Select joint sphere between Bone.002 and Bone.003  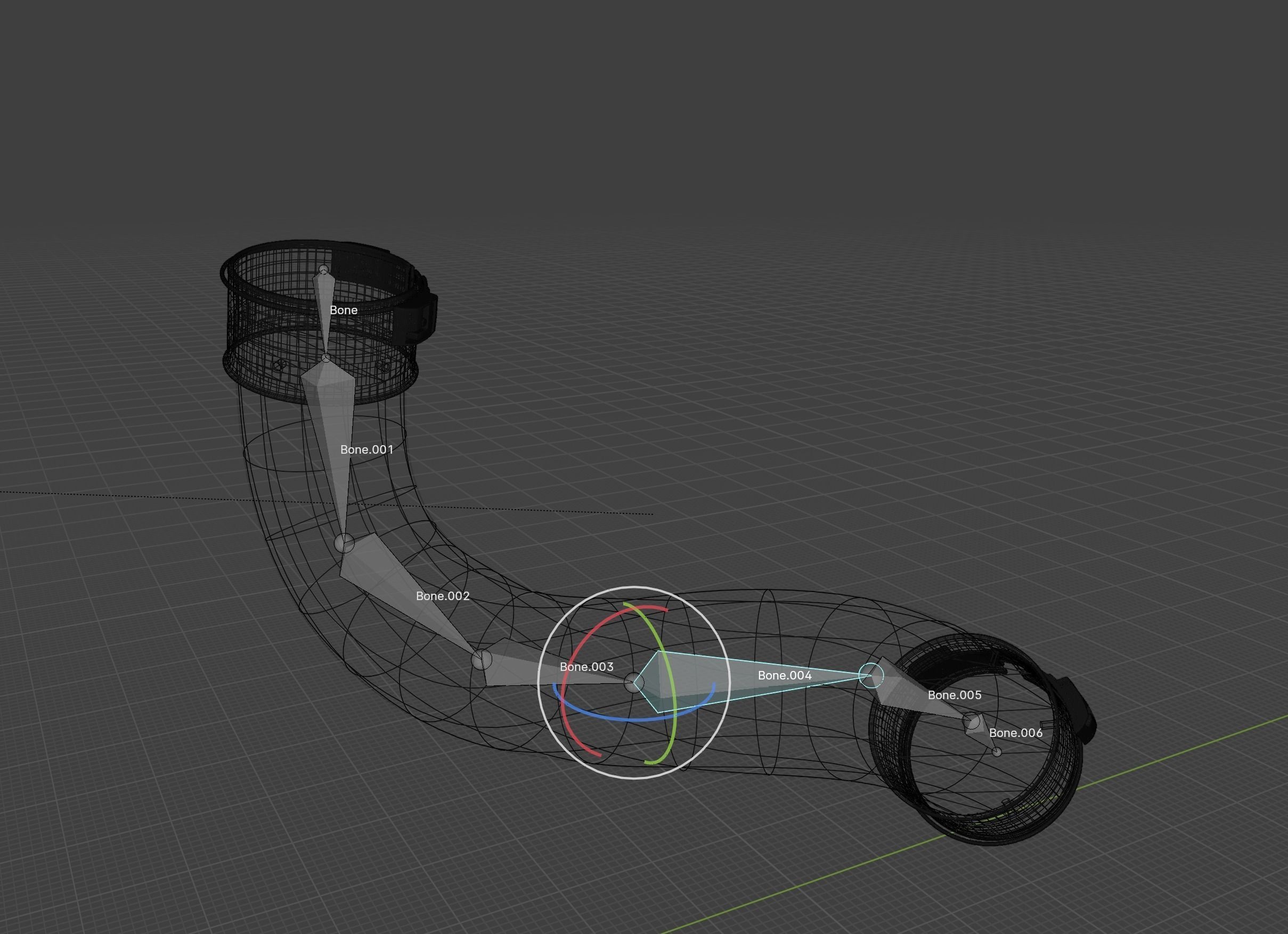482,660
